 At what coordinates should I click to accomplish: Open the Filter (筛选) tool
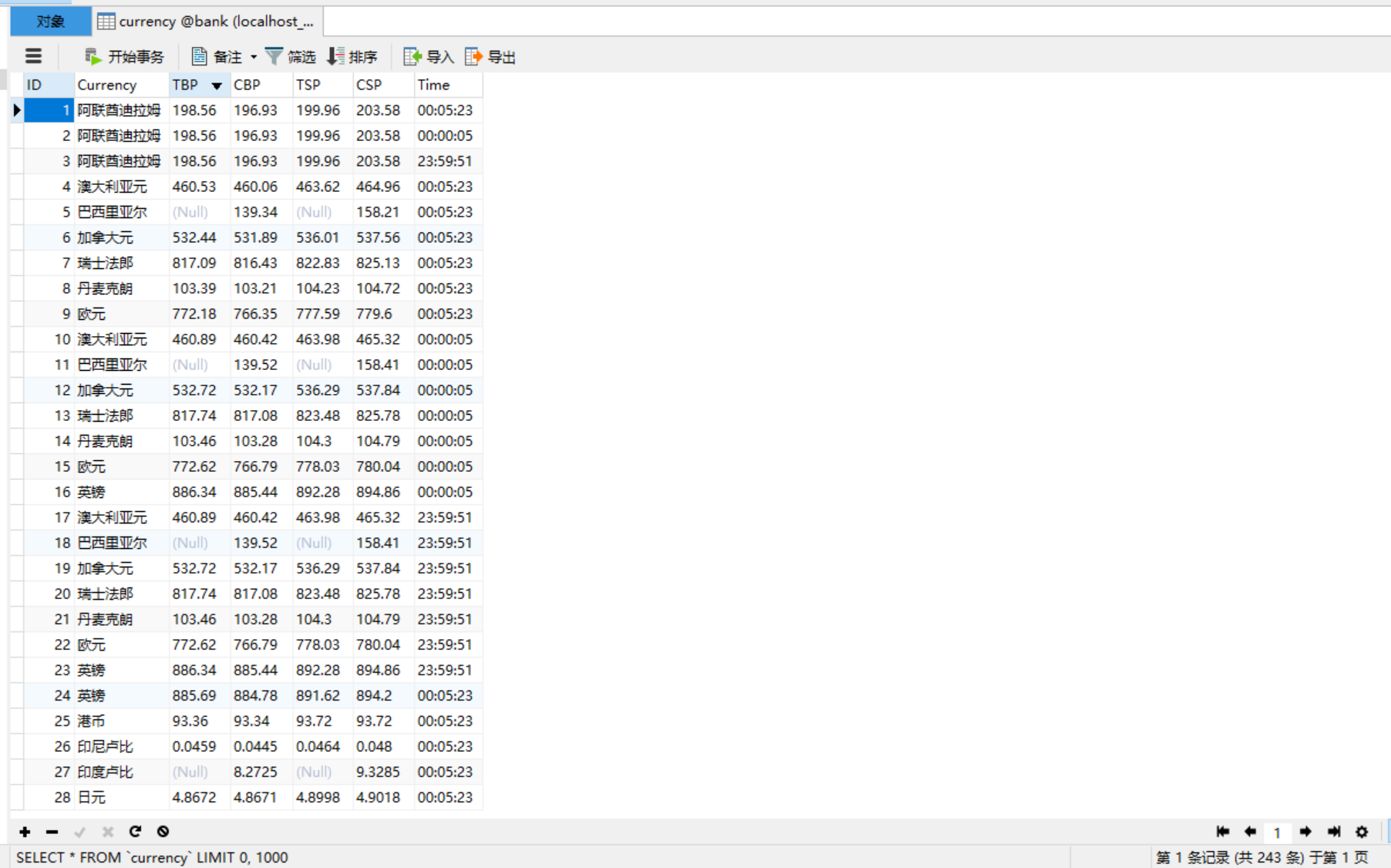coord(290,56)
